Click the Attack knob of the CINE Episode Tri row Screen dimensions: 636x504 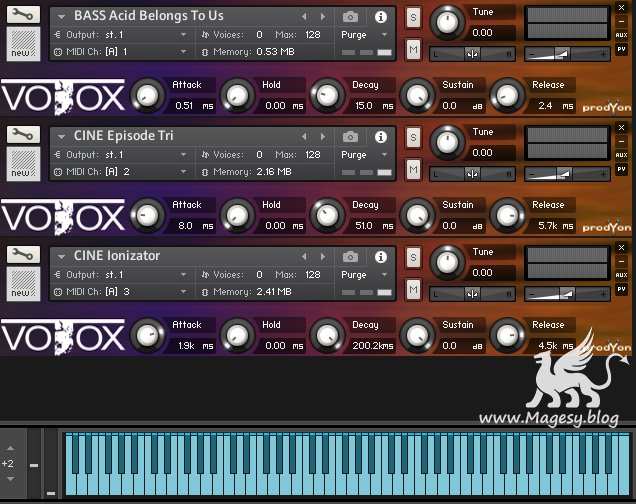tap(147, 215)
